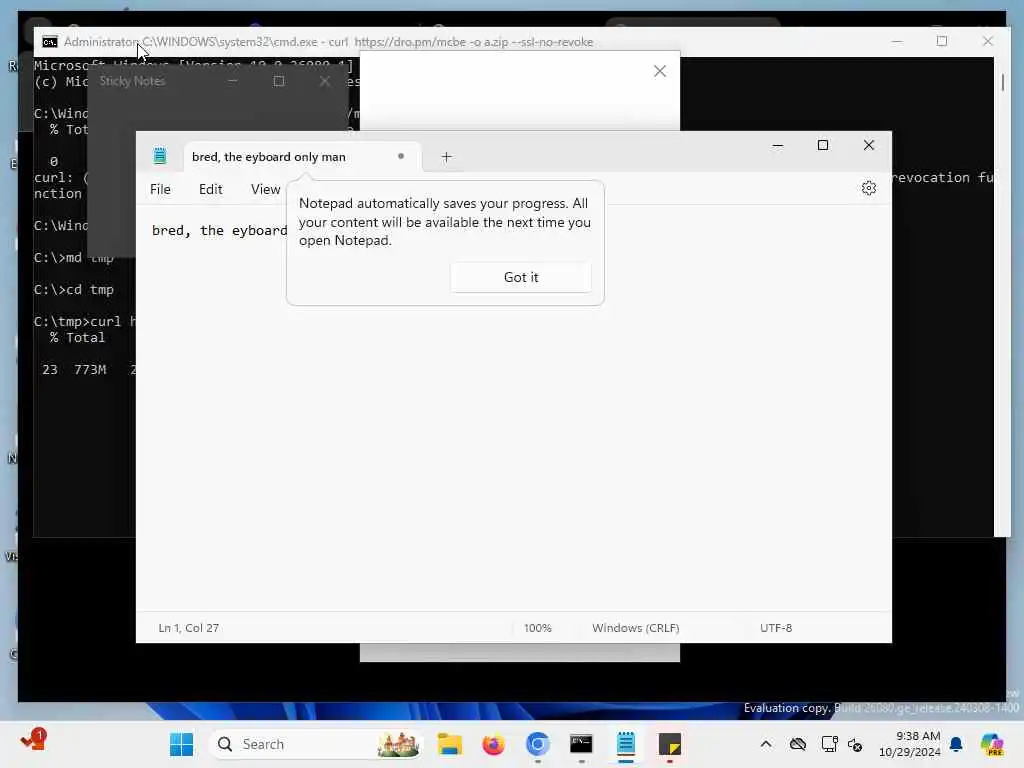Screen dimensions: 1024x768
Task: Open the clock and date 9:38 AM
Action: click(910, 744)
